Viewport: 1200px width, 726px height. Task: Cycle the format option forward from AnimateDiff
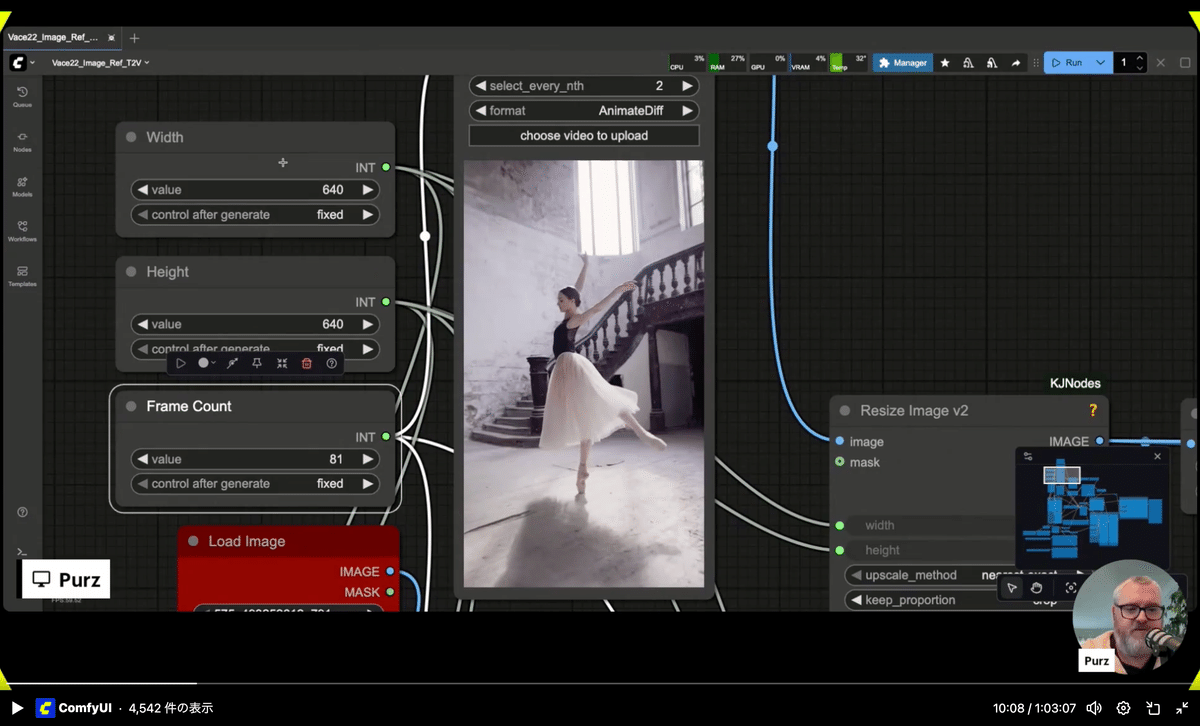coord(687,111)
